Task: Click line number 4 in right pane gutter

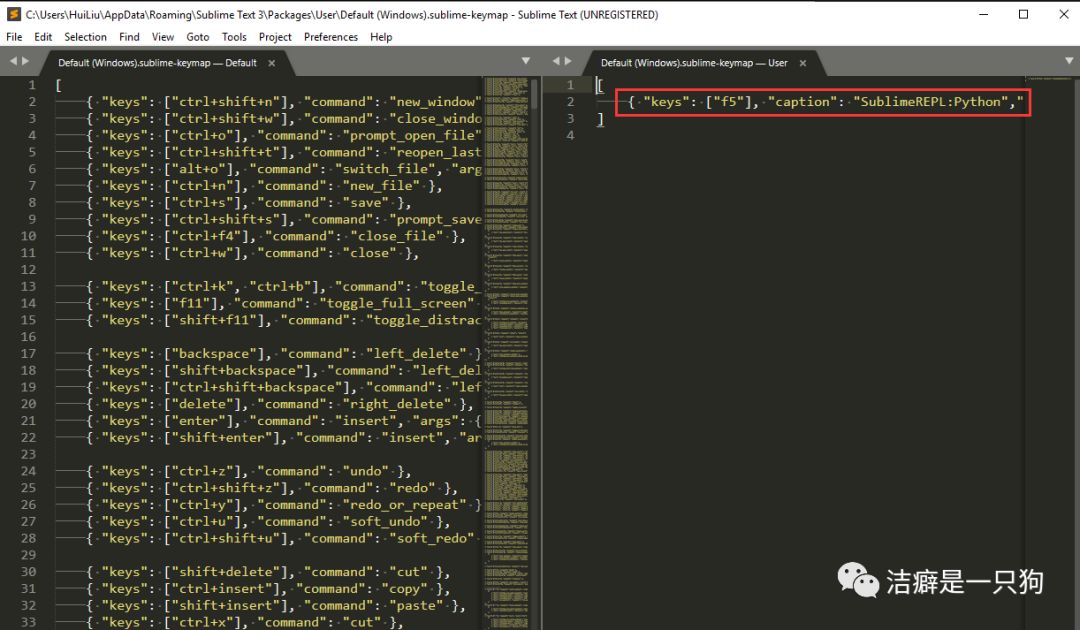Action: [x=570, y=136]
